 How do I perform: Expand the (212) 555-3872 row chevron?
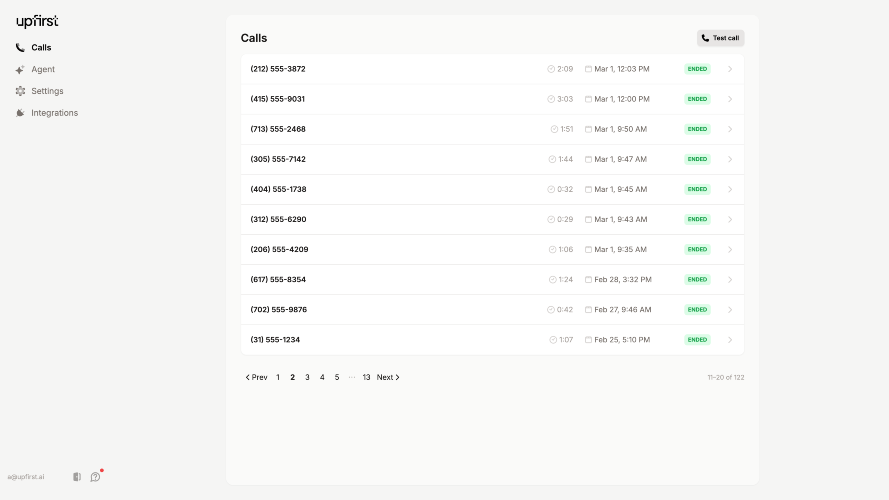[730, 69]
